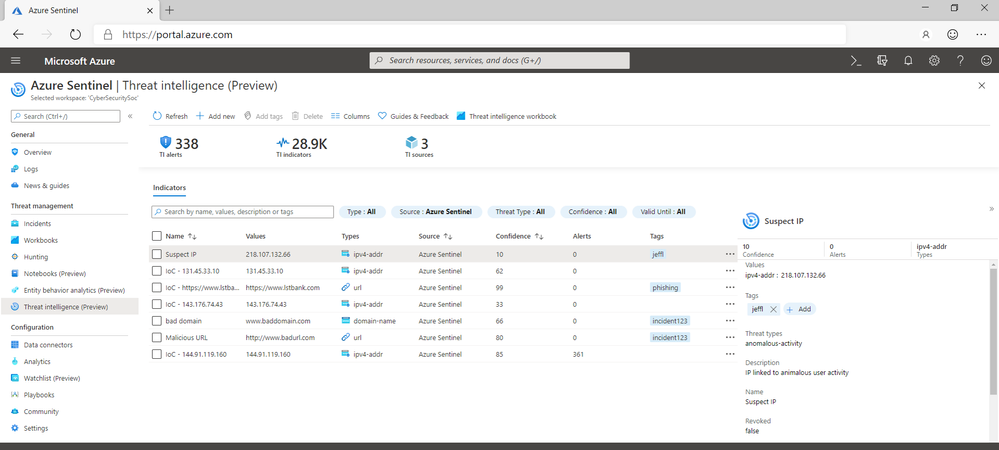Open portal settings gear
Viewport: 999px width, 450px height.
click(934, 61)
